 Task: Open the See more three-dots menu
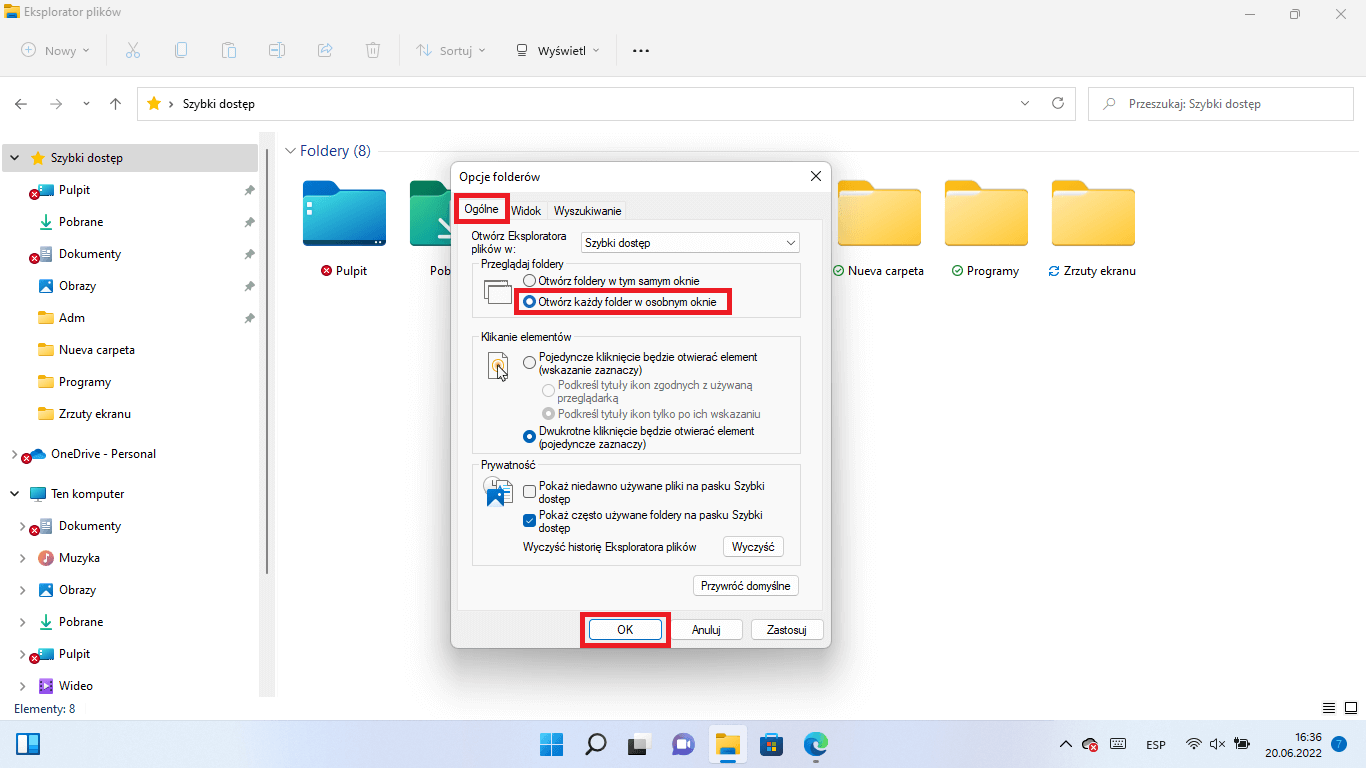(x=641, y=50)
